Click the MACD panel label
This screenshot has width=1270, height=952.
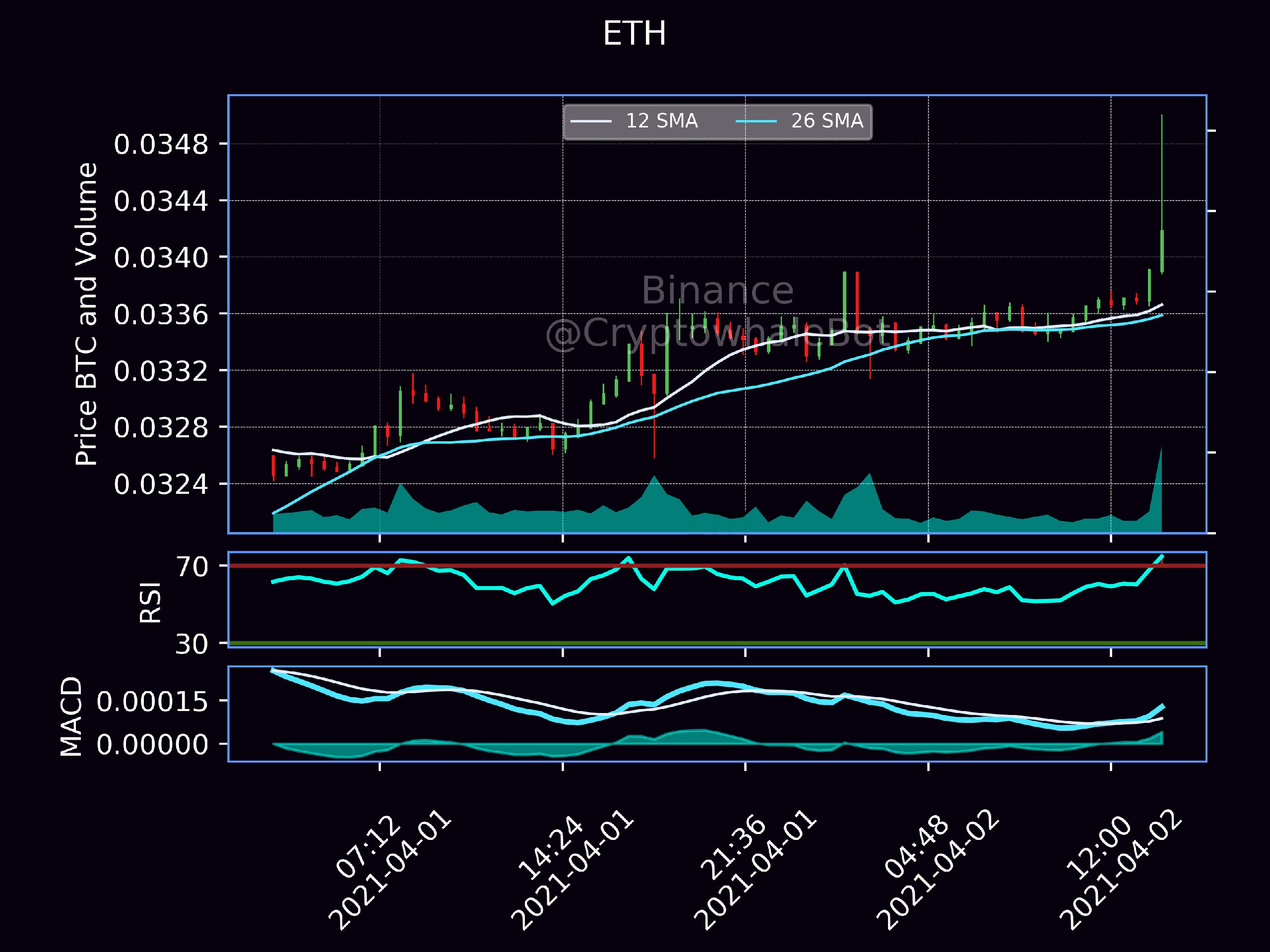coord(71,716)
